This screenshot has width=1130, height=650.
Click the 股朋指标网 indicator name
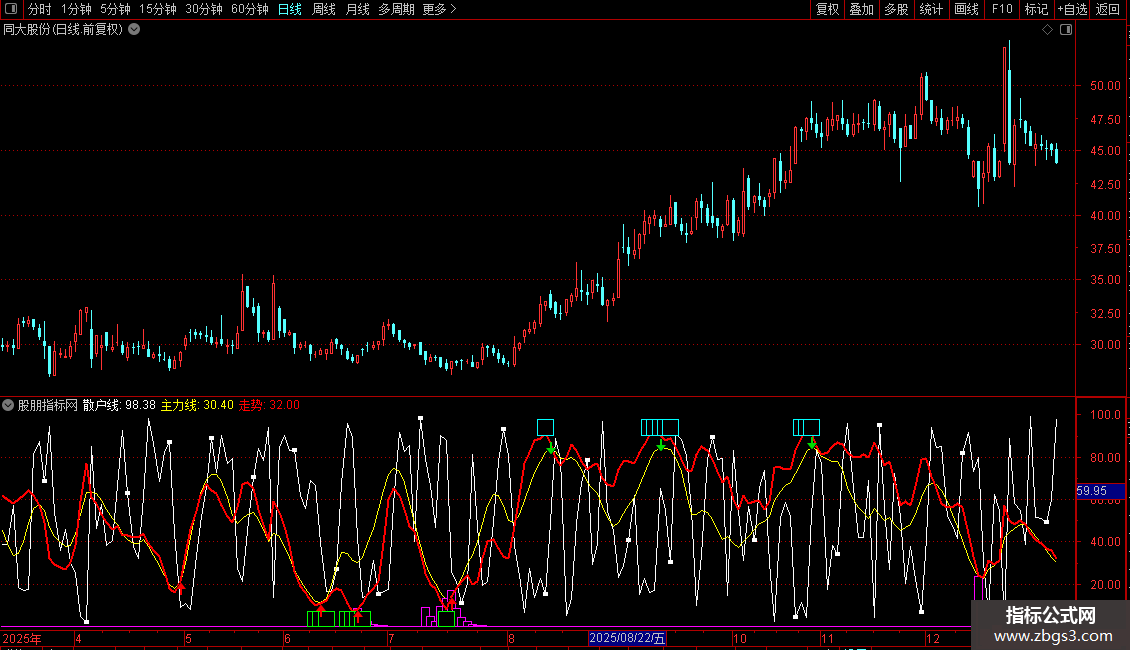[x=48, y=405]
